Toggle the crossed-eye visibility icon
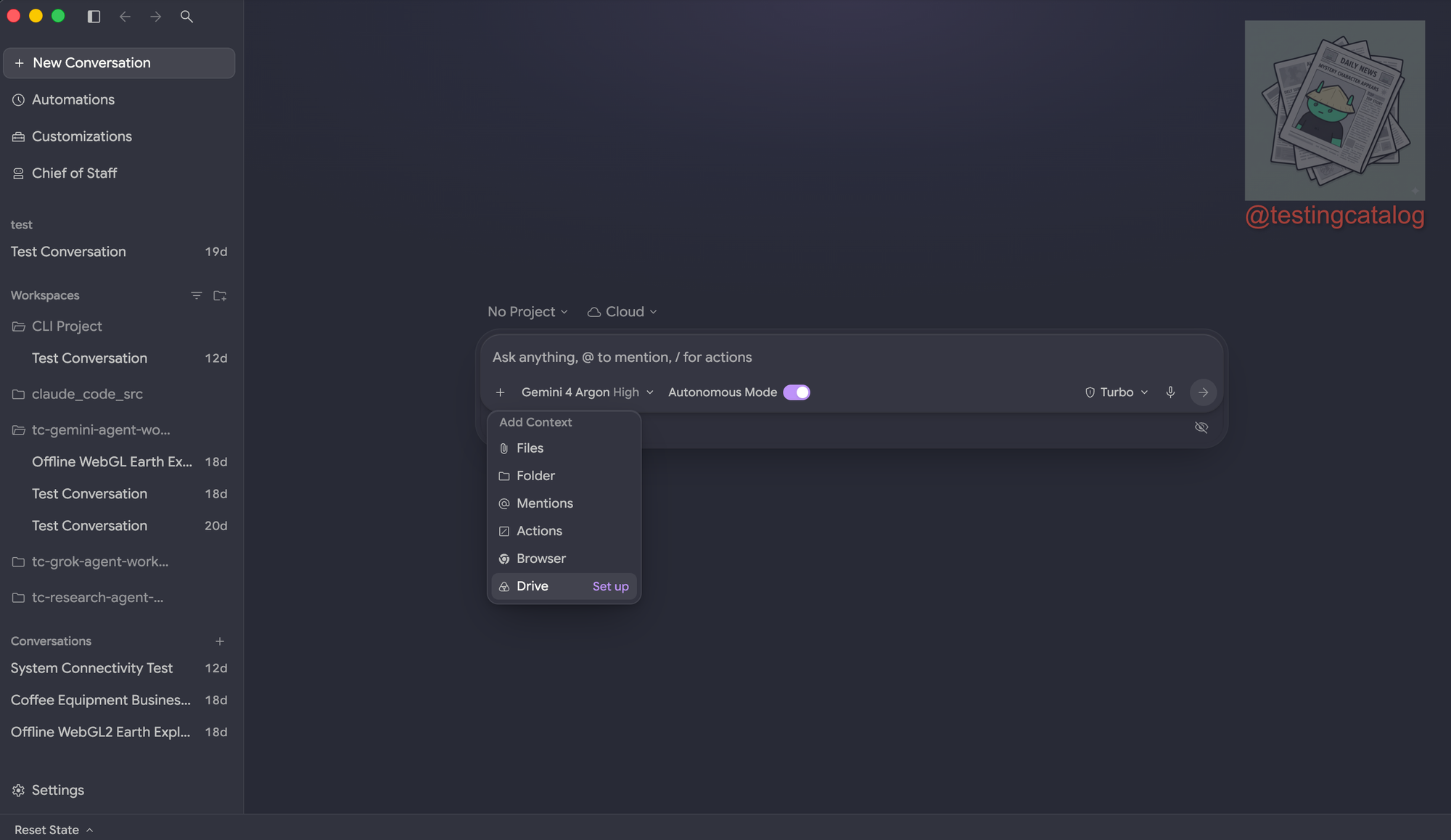The image size is (1451, 840). click(1201, 427)
